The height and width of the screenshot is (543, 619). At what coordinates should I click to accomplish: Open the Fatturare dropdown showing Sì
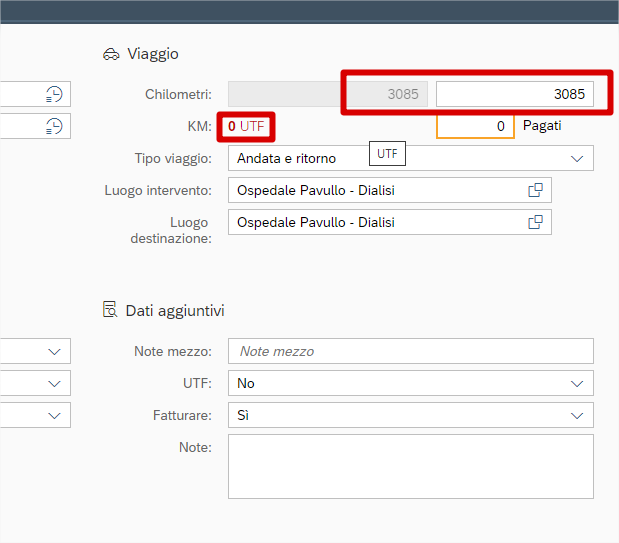576,415
